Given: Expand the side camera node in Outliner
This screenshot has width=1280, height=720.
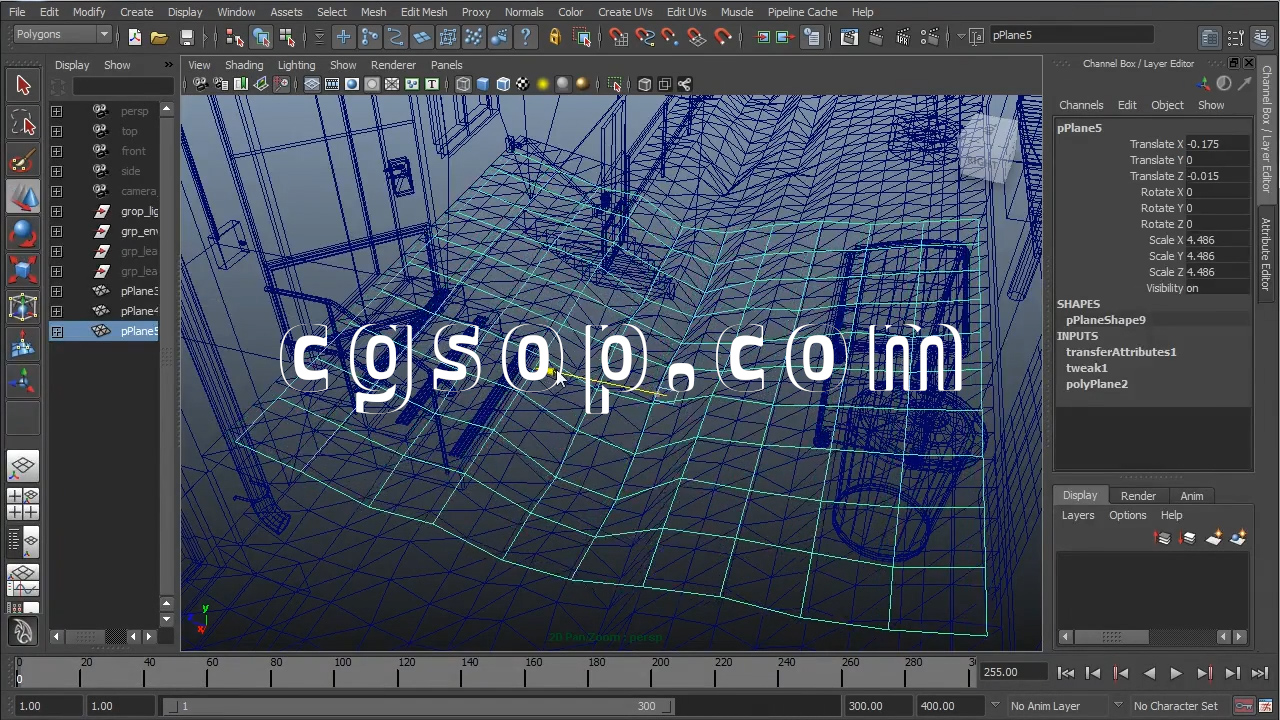Looking at the screenshot, I should click(56, 171).
